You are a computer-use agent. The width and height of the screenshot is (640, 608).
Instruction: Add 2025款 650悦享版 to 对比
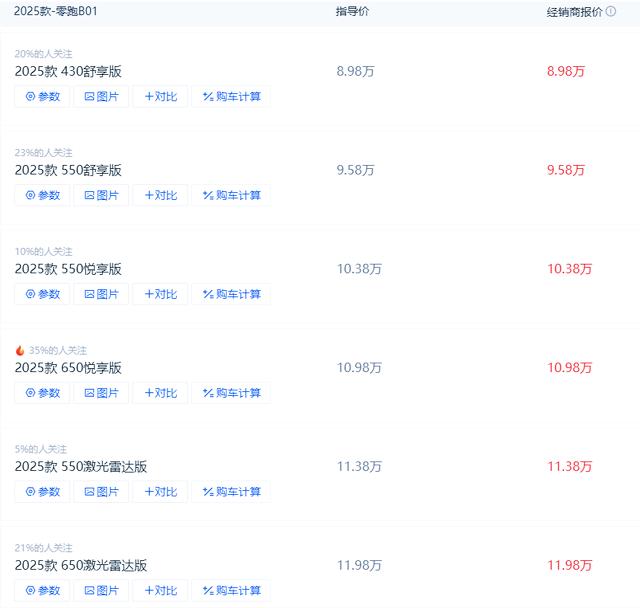(x=160, y=393)
